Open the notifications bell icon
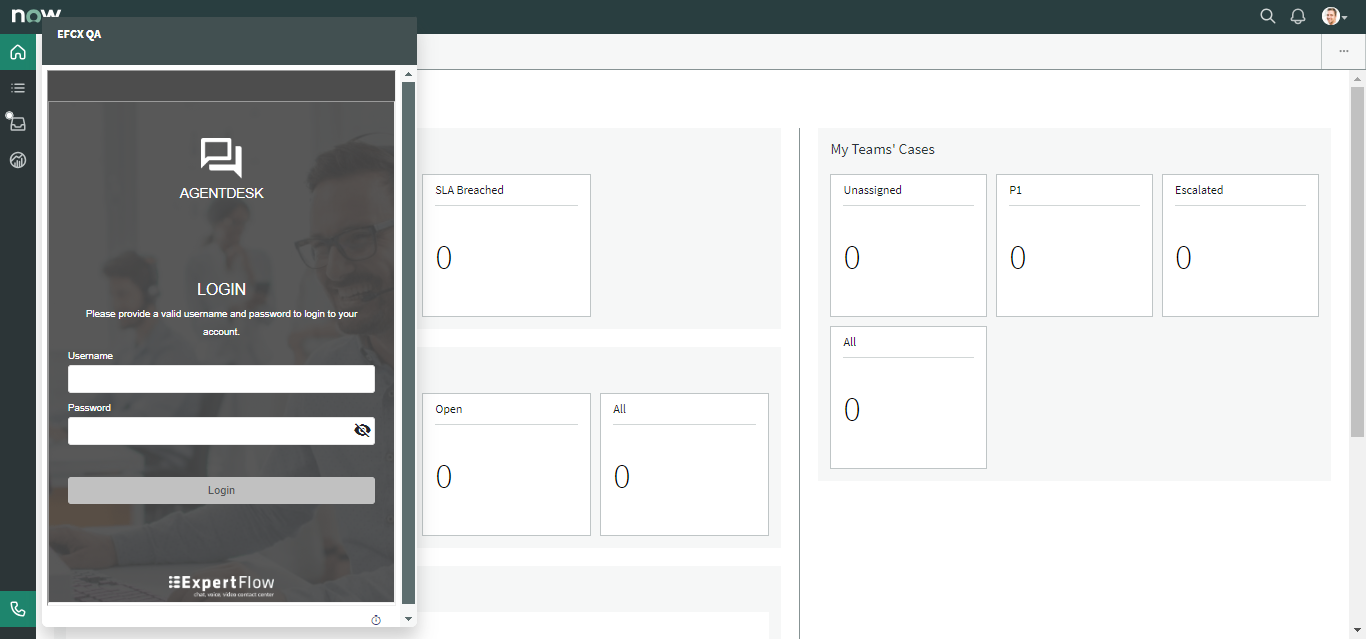 pos(1298,16)
